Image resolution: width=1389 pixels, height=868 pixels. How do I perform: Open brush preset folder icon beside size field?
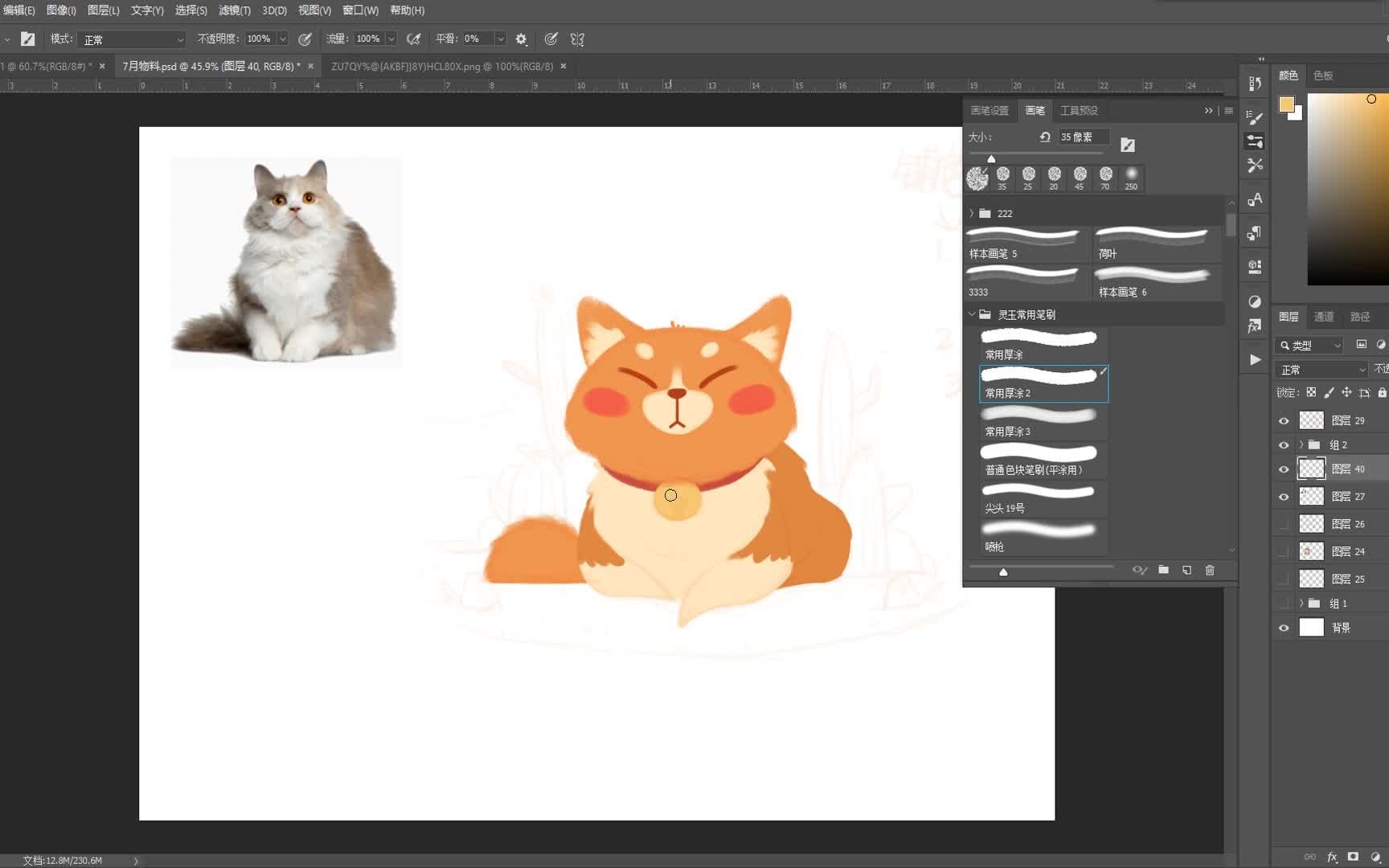(x=1128, y=145)
